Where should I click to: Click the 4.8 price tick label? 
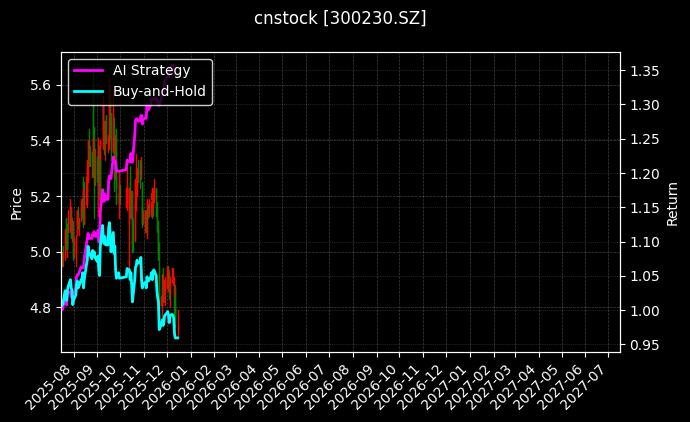(x=42, y=308)
